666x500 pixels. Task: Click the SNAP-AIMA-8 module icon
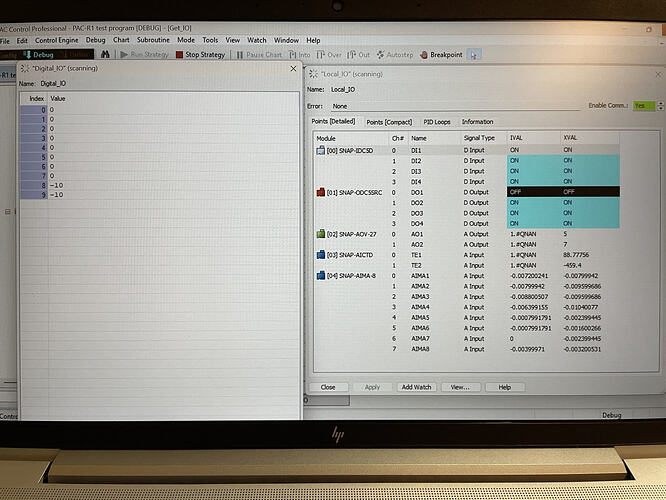(321, 276)
